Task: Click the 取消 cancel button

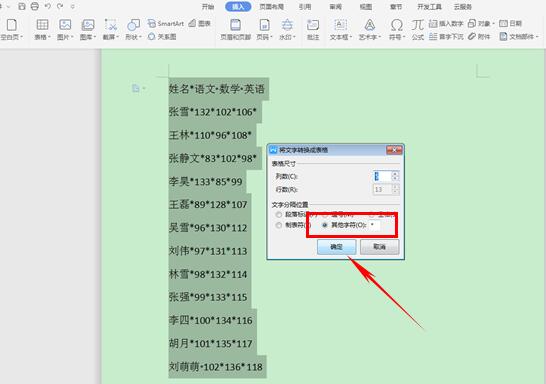Action: click(x=380, y=247)
